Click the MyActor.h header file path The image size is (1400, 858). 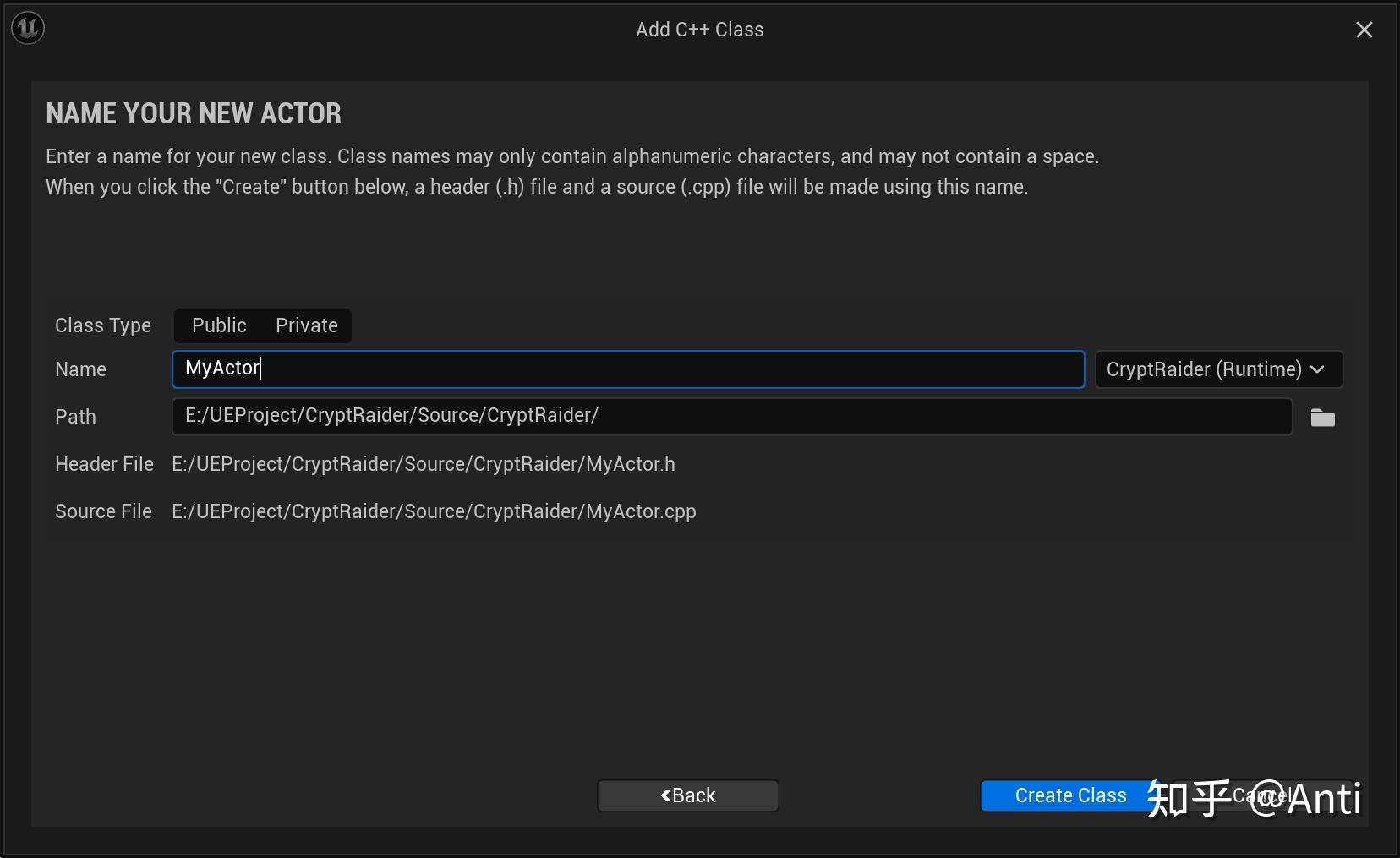pyautogui.click(x=424, y=464)
